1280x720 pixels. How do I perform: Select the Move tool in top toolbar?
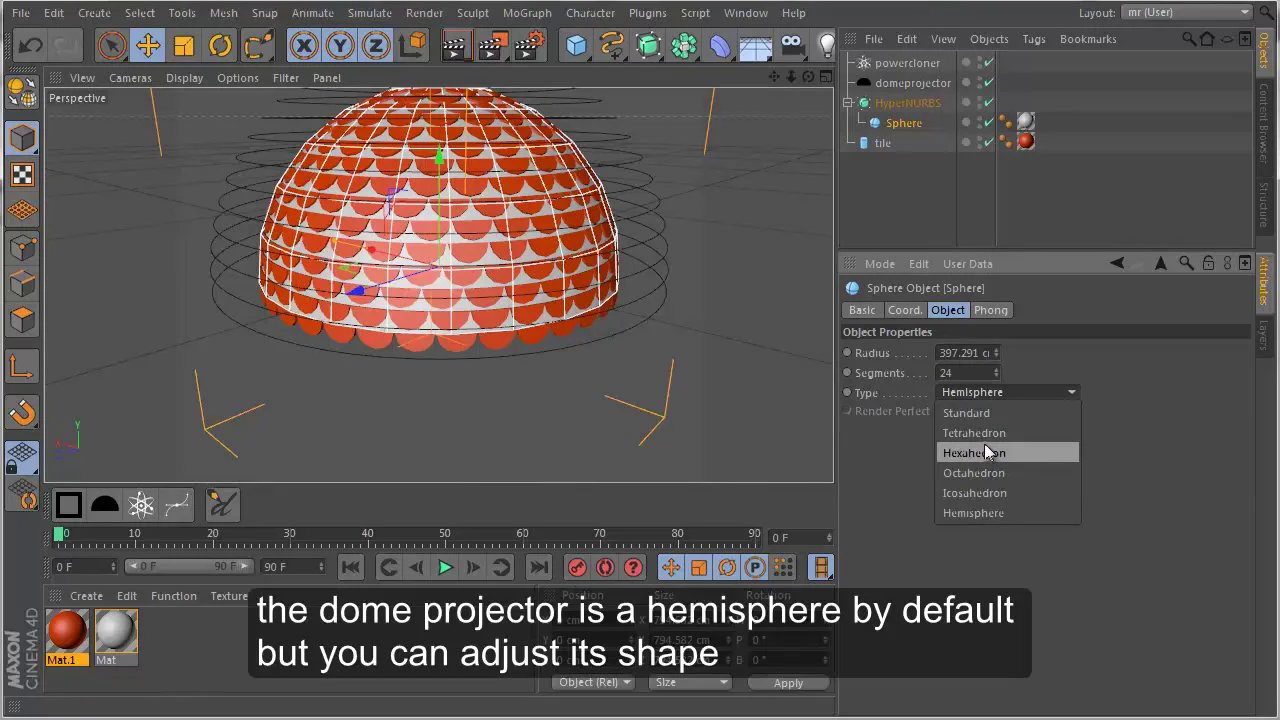pyautogui.click(x=148, y=45)
